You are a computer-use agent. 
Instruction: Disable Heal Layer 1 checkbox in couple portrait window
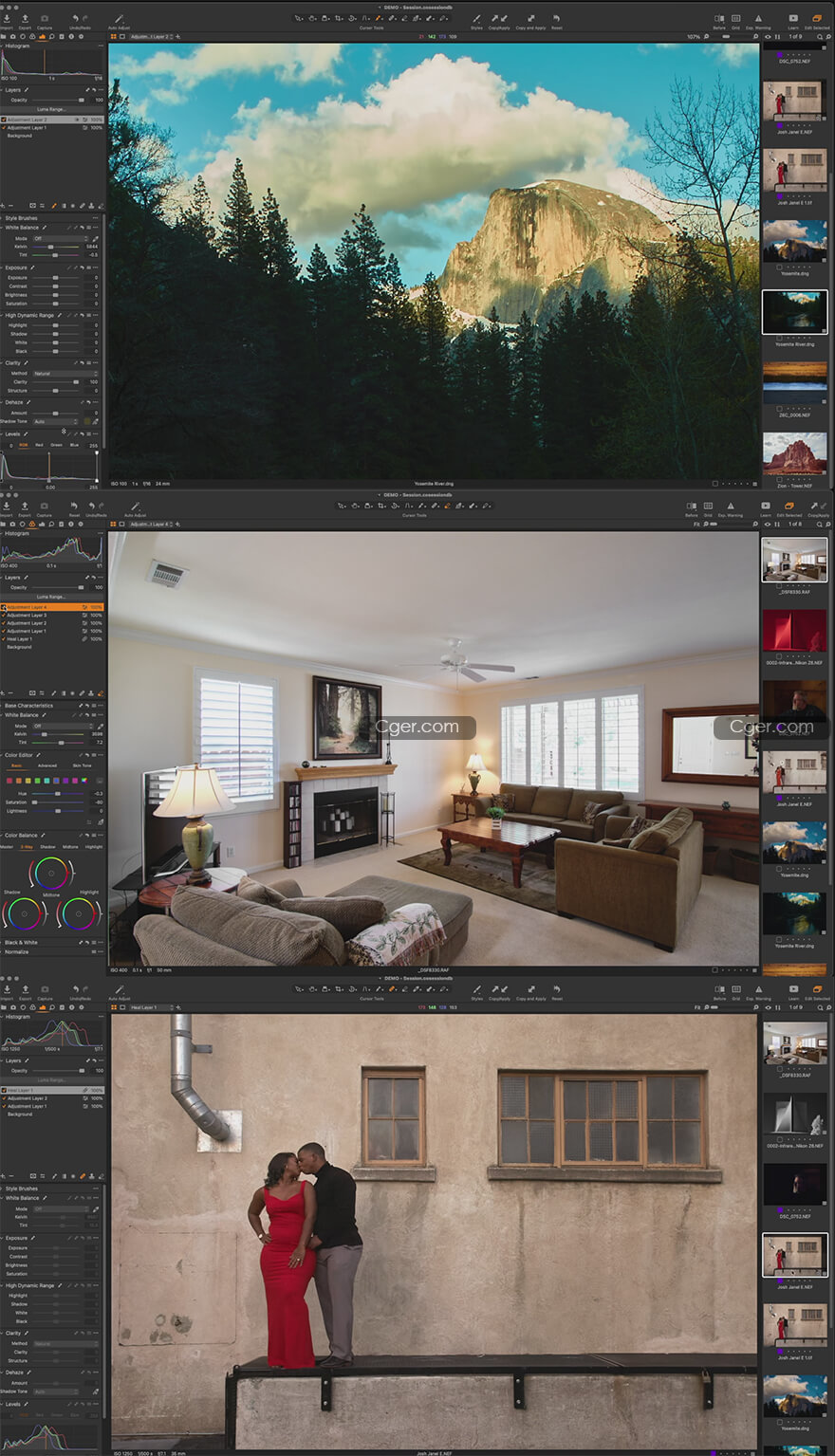tap(4, 1090)
